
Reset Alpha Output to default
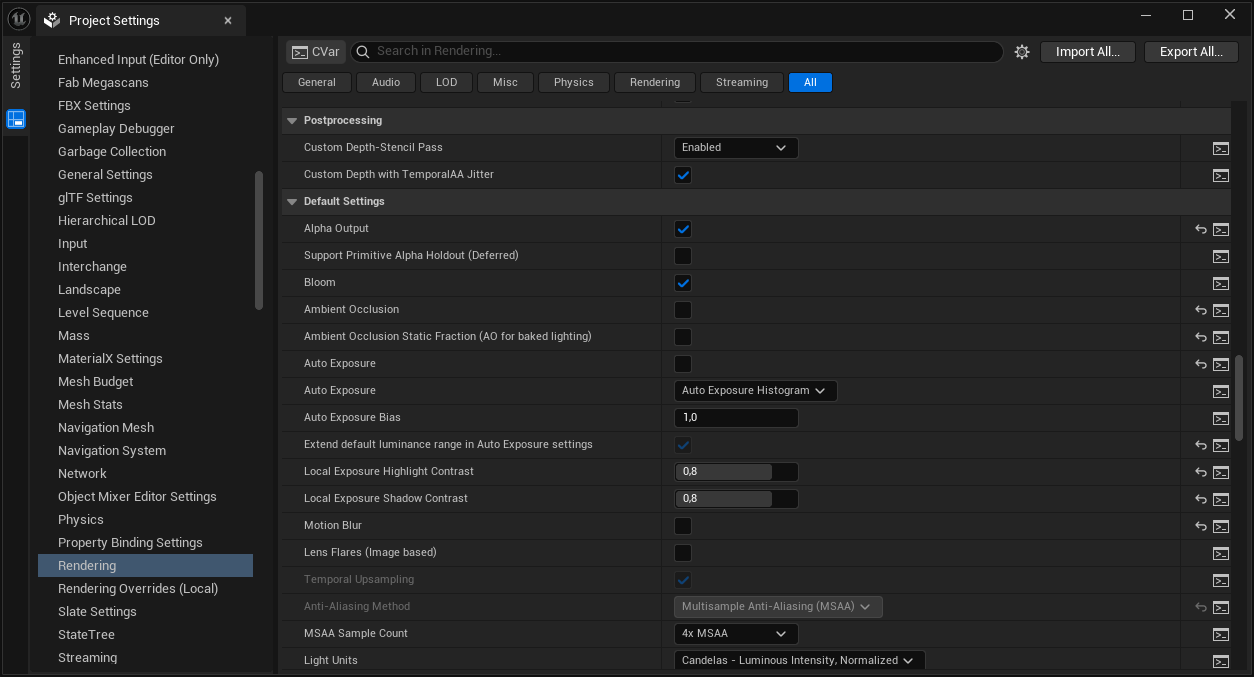tap(1201, 229)
